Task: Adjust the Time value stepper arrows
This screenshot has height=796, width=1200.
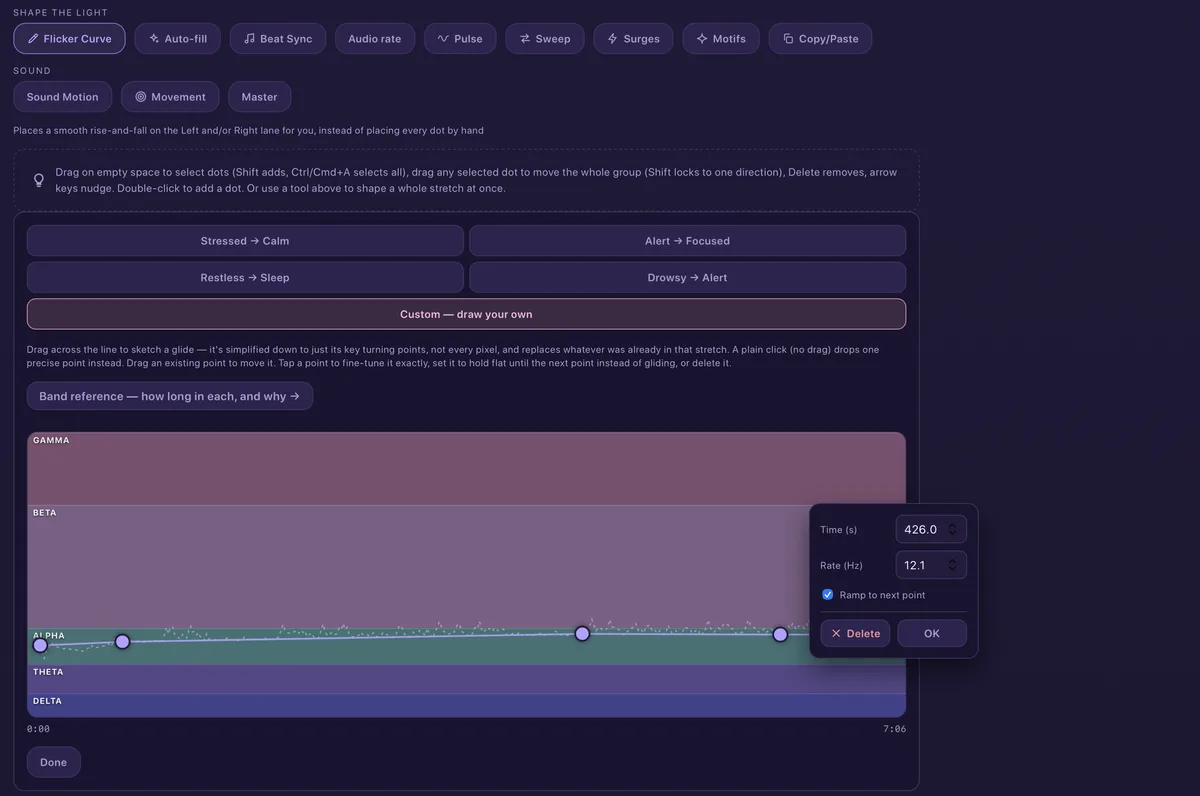Action: (953, 529)
